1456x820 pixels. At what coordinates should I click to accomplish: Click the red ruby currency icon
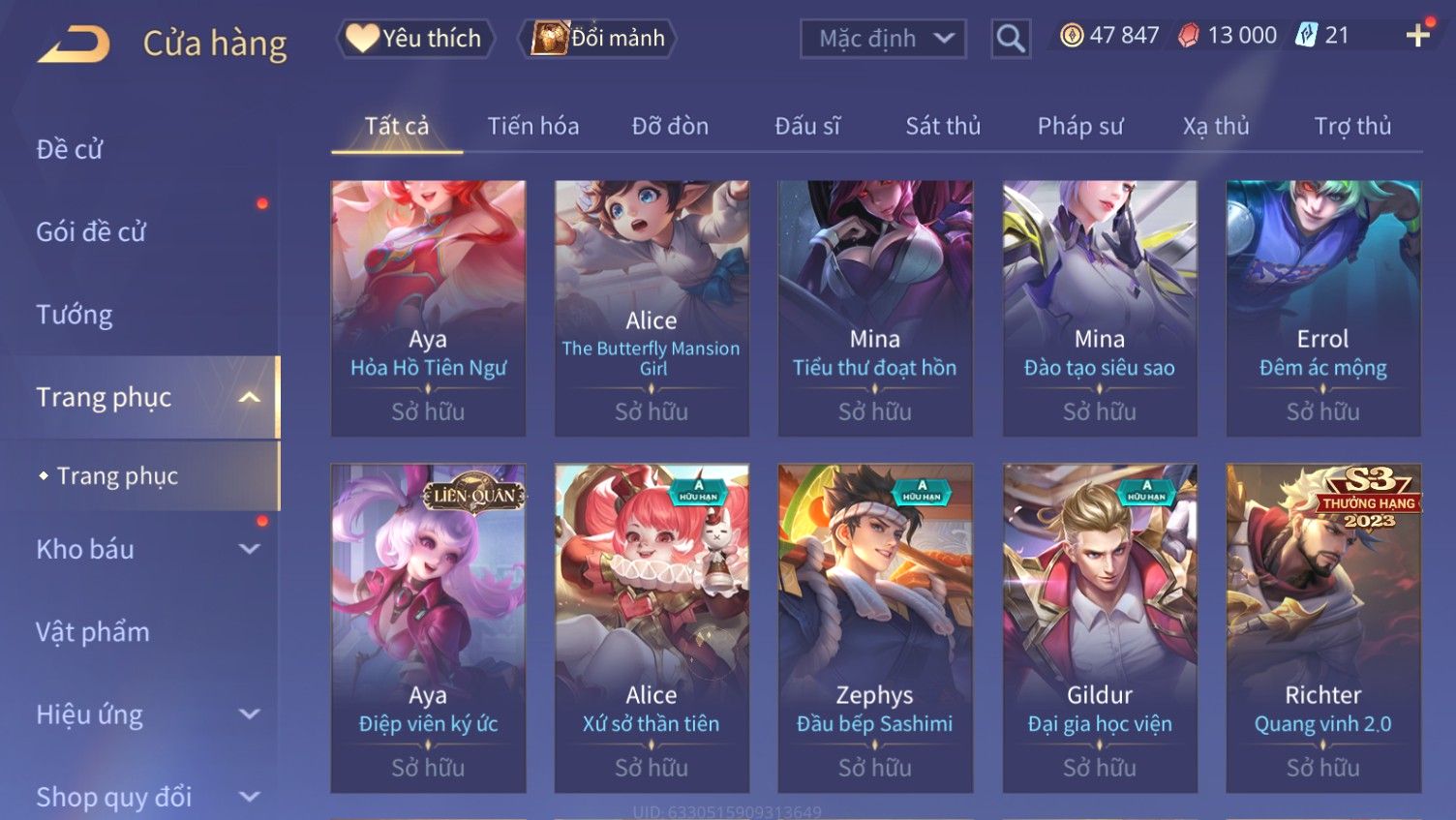click(x=1189, y=36)
